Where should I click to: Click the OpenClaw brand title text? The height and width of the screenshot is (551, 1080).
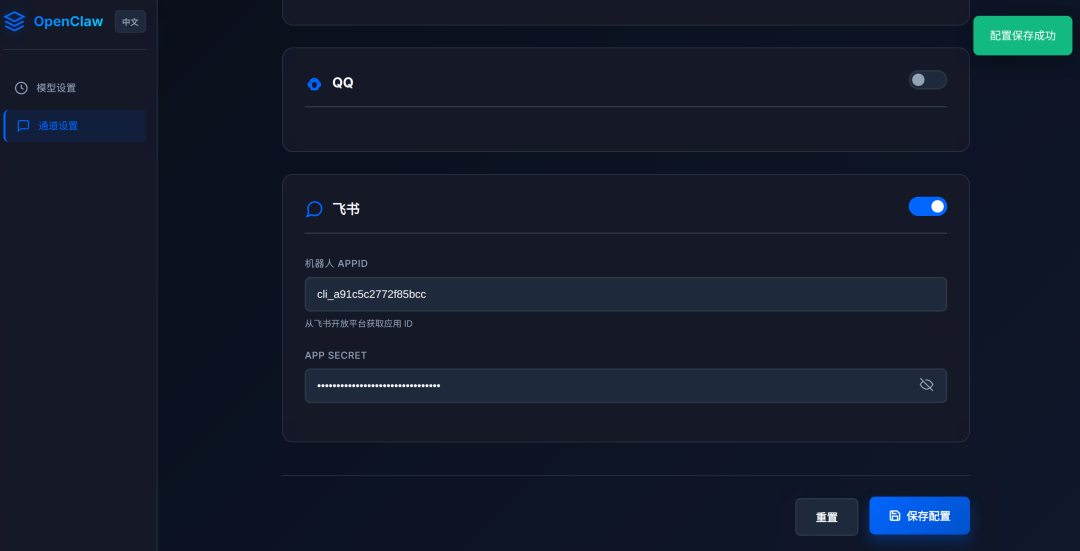tap(68, 21)
